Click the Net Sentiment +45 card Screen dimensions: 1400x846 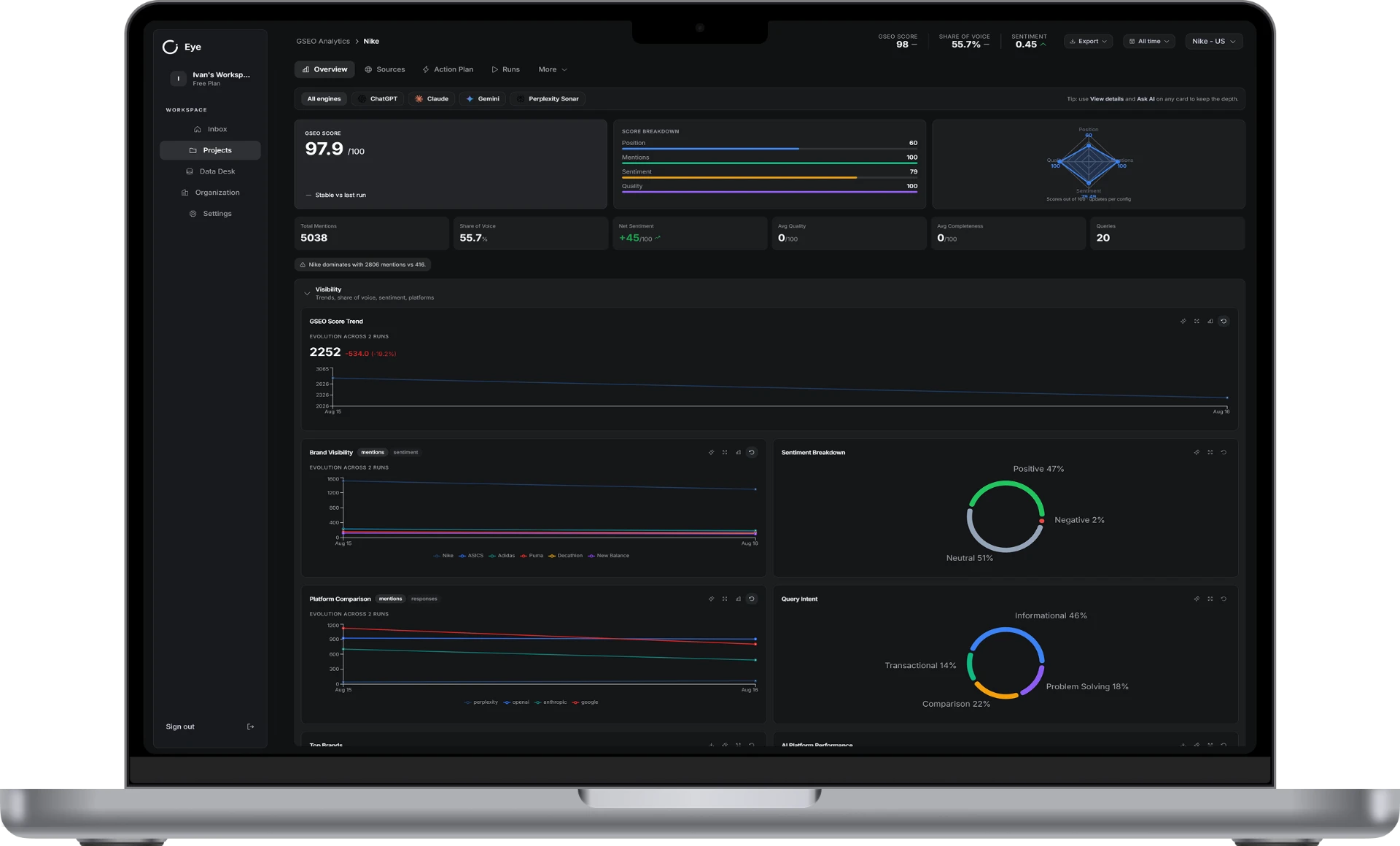click(690, 233)
